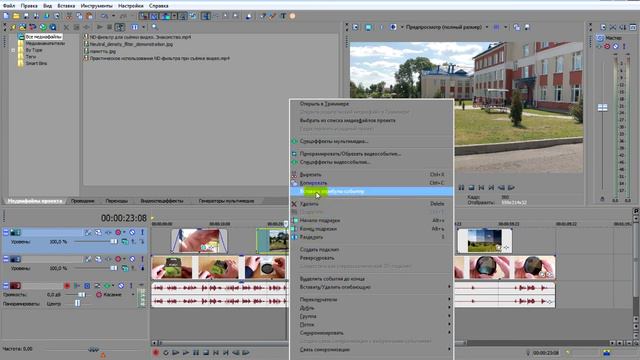Click the Open folder icon in toolbar

[16, 16]
